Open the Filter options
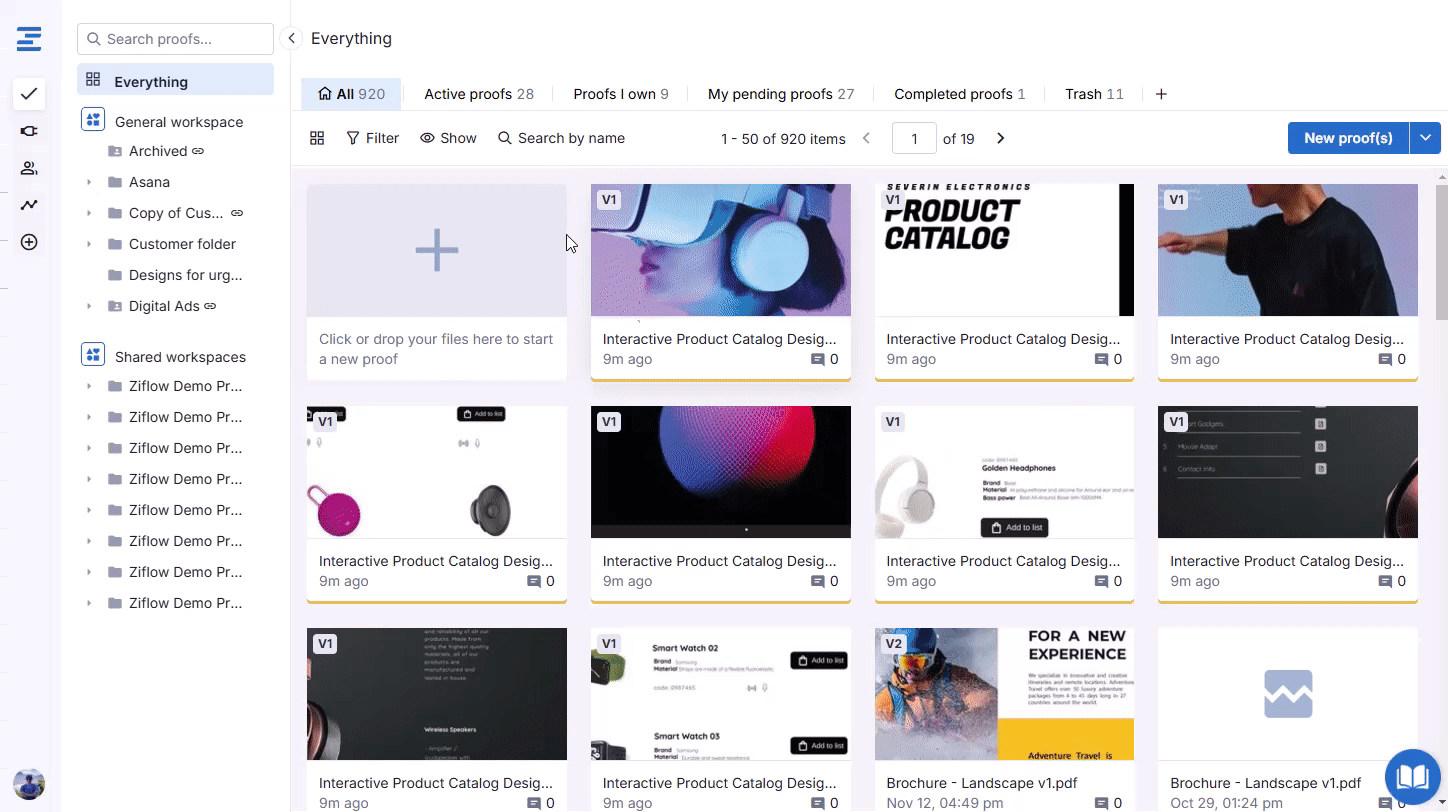This screenshot has height=812, width=1448. [x=372, y=138]
